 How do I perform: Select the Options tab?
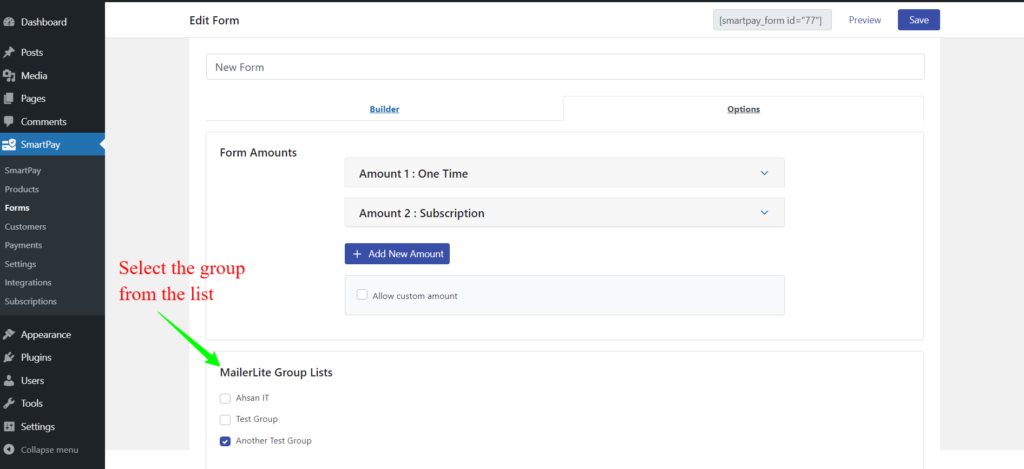point(743,109)
